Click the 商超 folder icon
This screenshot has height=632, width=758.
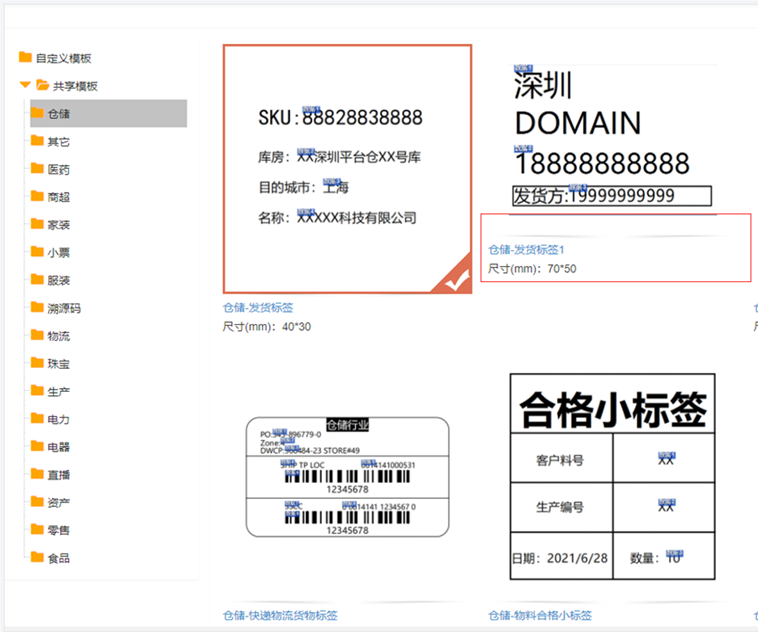click(x=37, y=197)
